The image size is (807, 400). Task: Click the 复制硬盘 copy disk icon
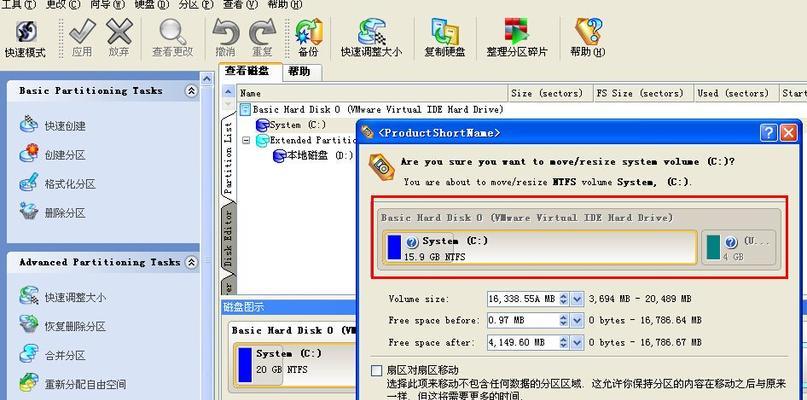445,39
